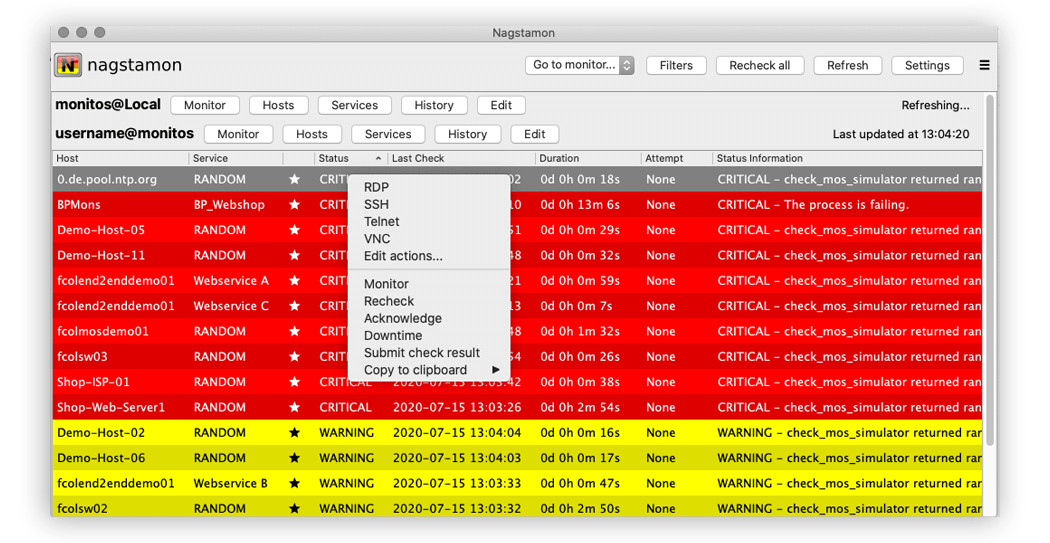The height and width of the screenshot is (543, 1050).
Task: Click Services button for username@monitos
Action: click(388, 134)
